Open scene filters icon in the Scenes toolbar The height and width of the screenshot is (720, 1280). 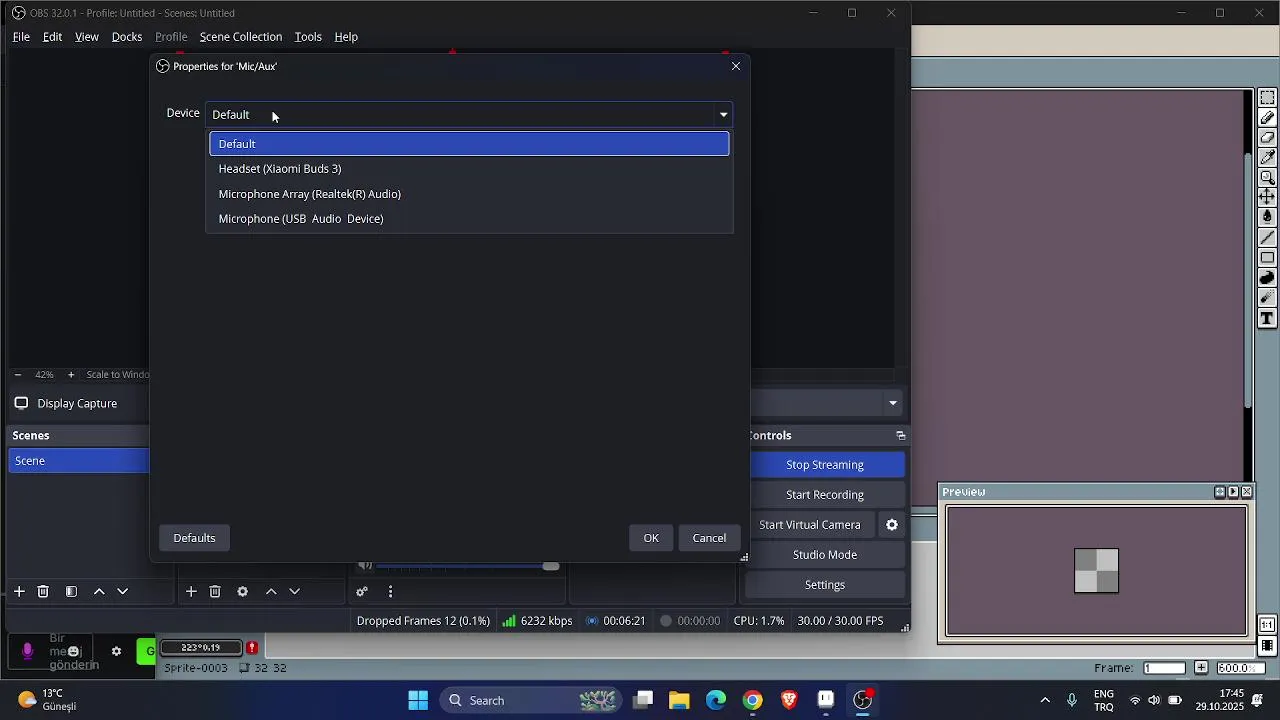click(71, 592)
